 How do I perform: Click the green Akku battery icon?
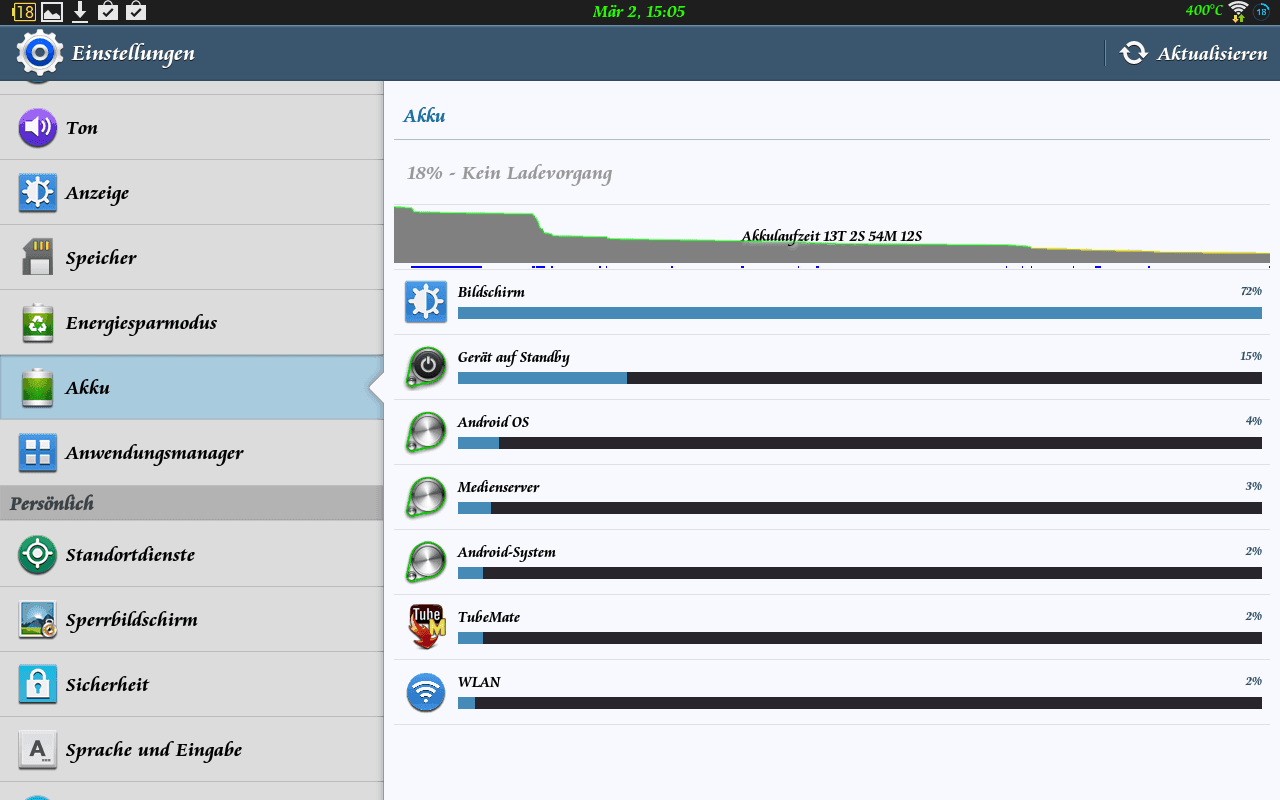point(37,387)
